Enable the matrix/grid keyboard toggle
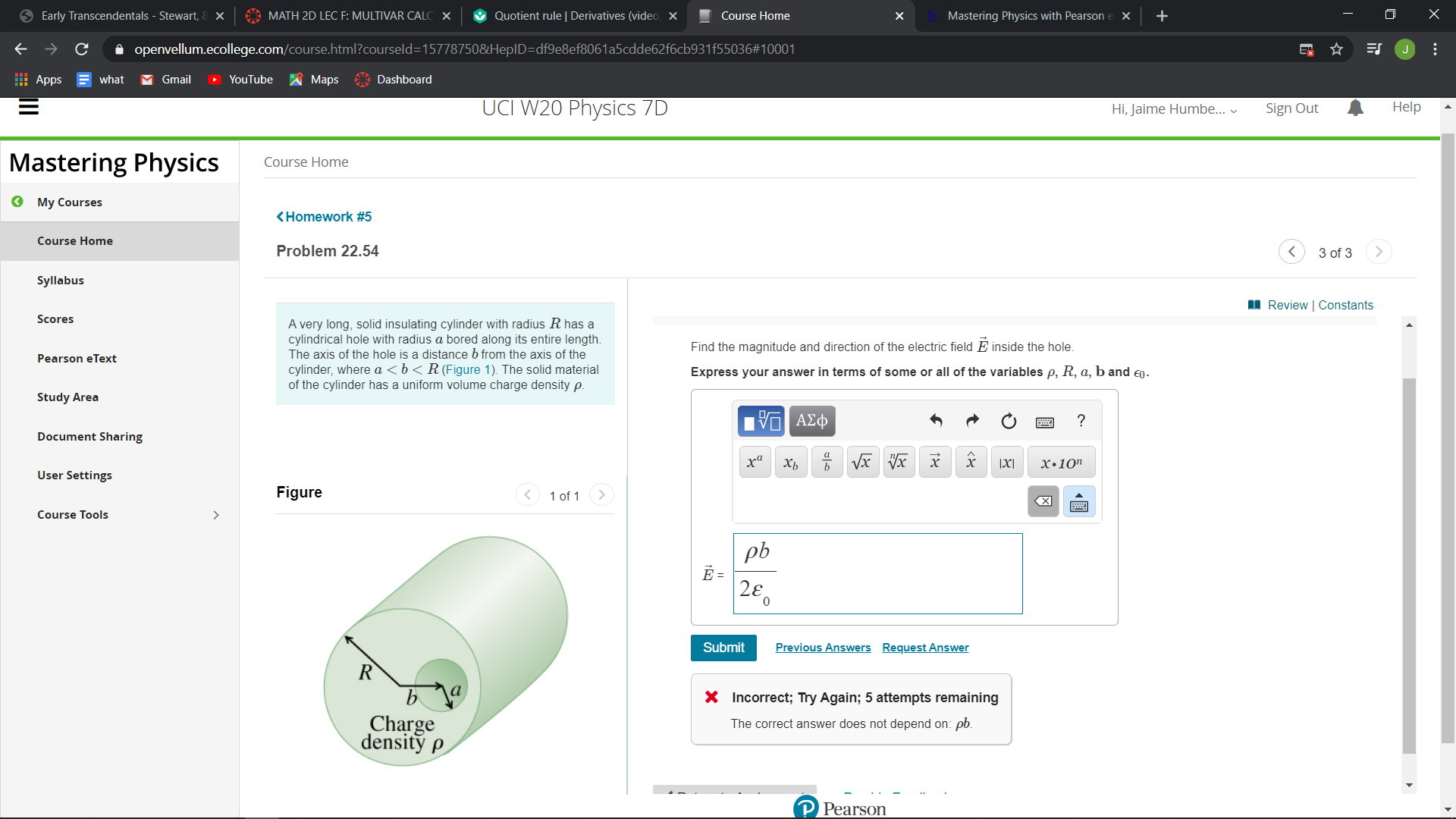 pyautogui.click(x=1079, y=501)
